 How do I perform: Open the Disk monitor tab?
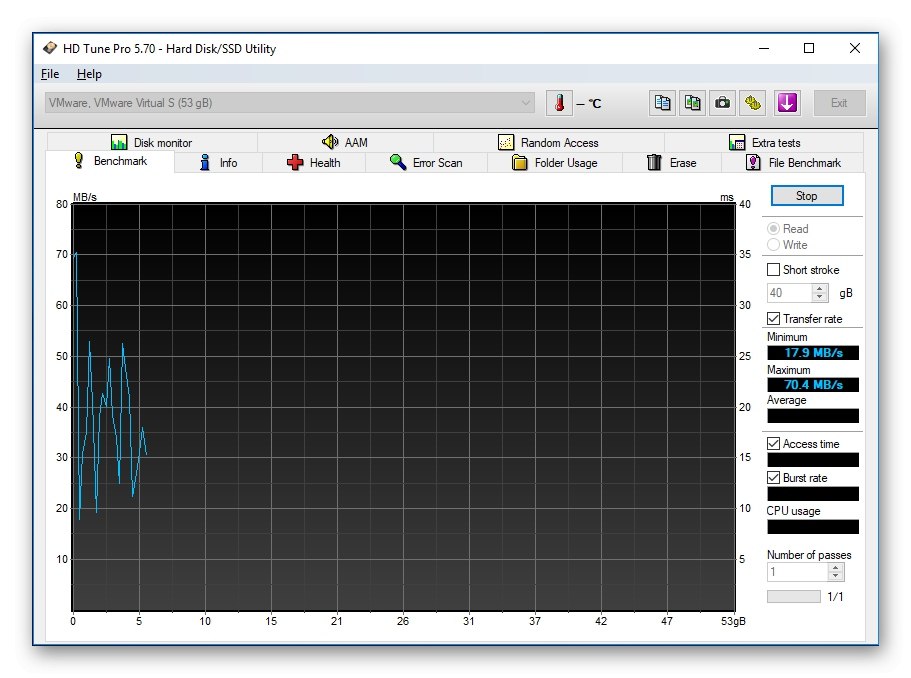pyautogui.click(x=151, y=143)
